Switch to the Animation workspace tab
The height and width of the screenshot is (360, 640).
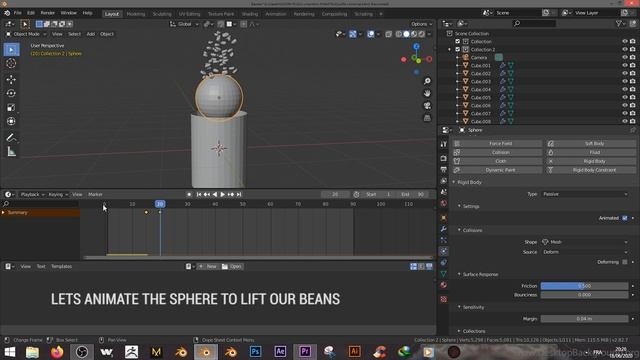coord(276,14)
